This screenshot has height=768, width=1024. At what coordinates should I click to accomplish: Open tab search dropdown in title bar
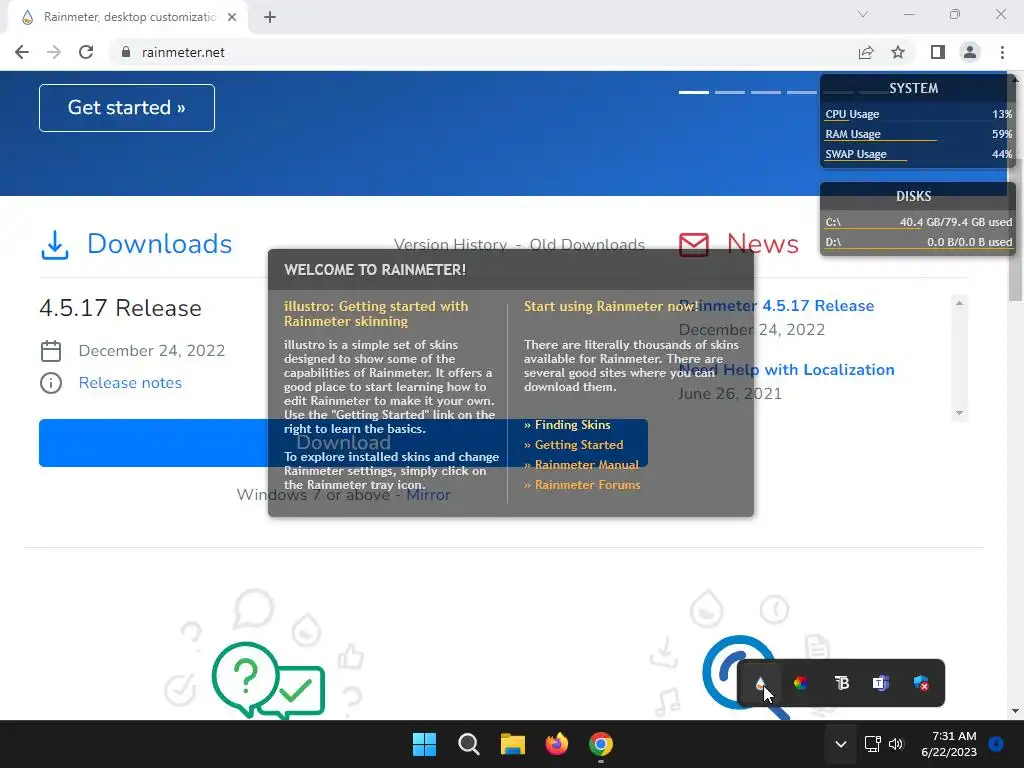tap(863, 14)
